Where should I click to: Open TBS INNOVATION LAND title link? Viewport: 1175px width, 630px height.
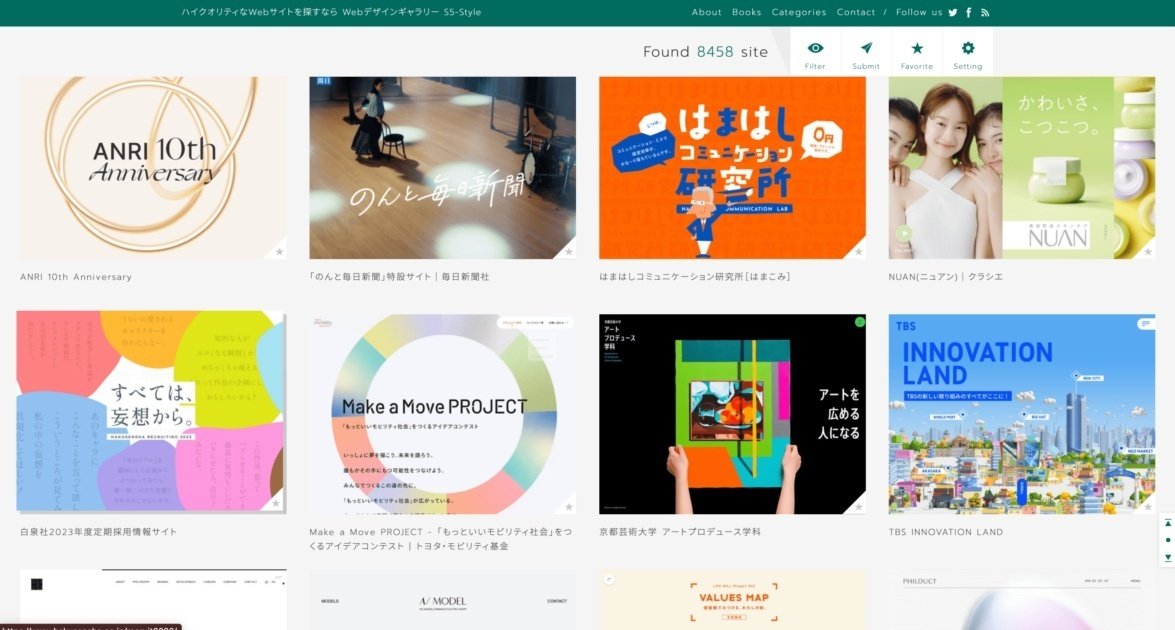click(x=946, y=532)
